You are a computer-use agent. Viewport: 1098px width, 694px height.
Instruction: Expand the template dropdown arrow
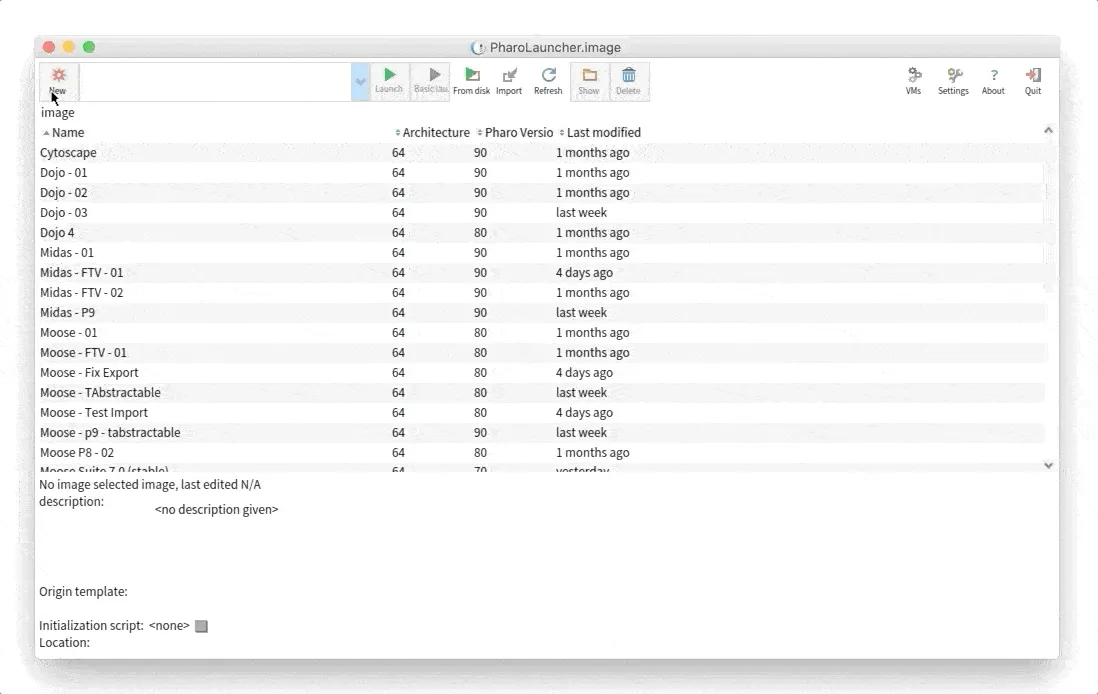point(360,82)
